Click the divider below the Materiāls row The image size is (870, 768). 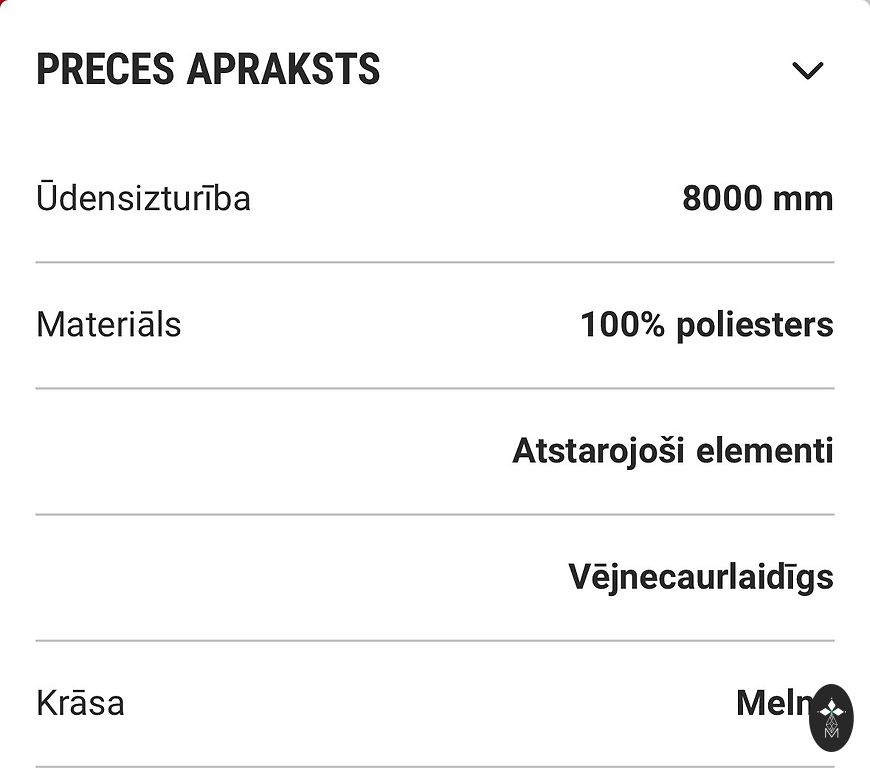click(x=435, y=388)
